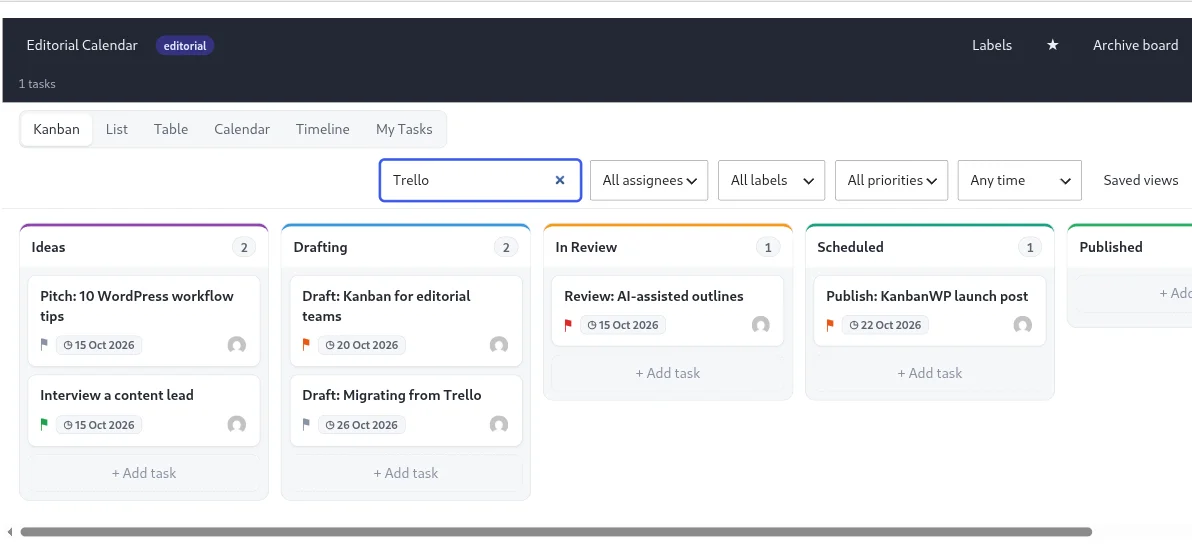Screen dimensions: 1192x554
Task: Open card Pitch: 10 WordPress workflow tips
Action: 144,321
